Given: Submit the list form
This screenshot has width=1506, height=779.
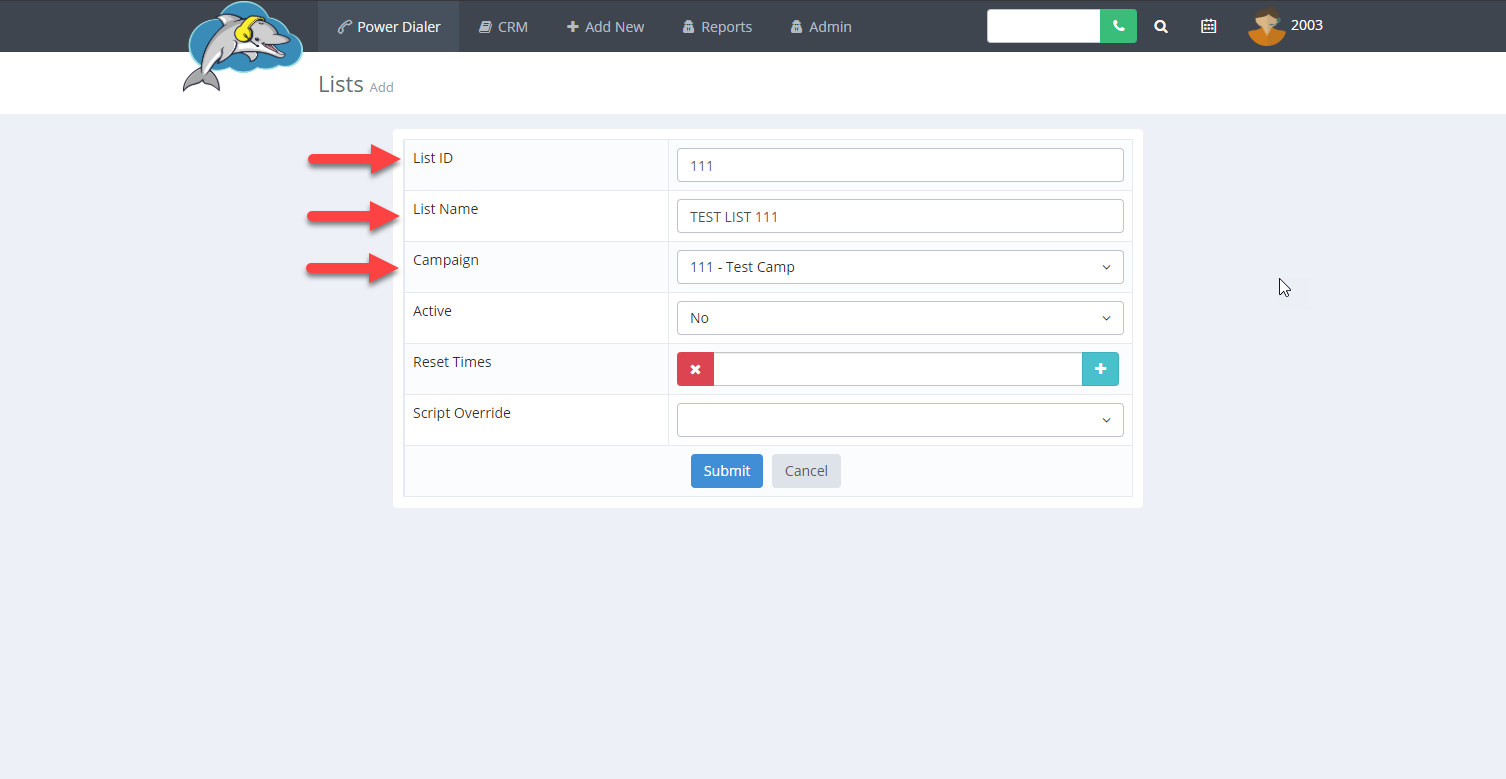Looking at the screenshot, I should point(727,471).
